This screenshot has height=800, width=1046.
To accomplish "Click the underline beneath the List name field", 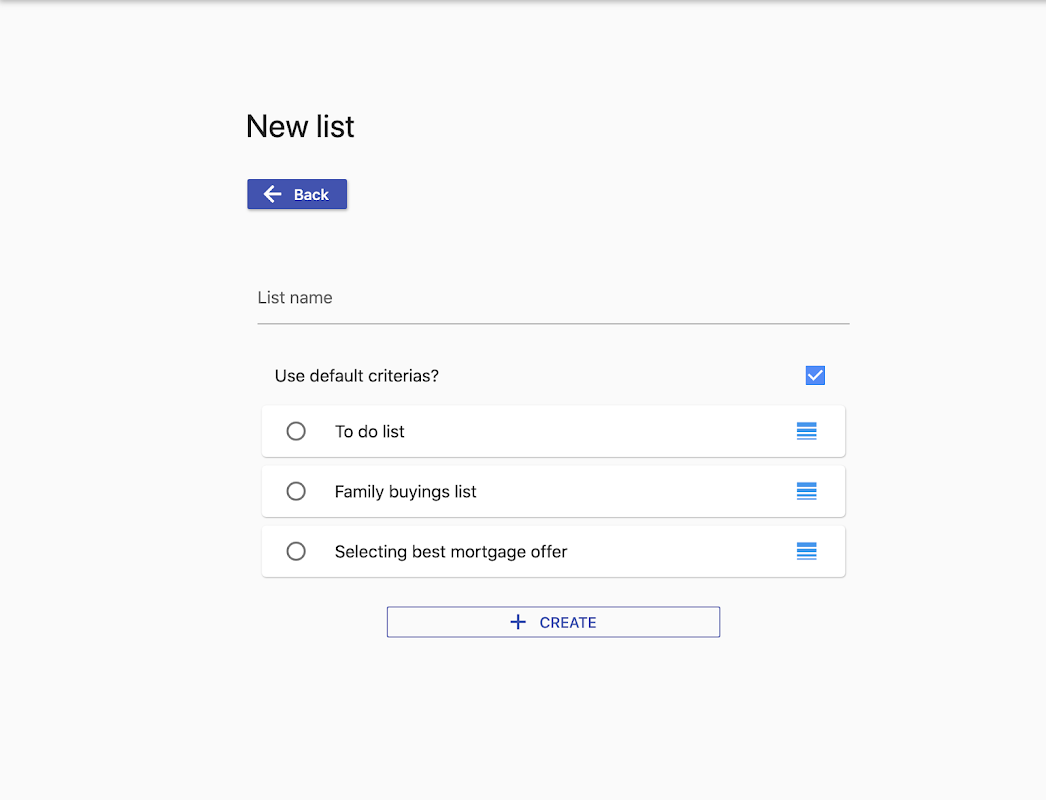I will (553, 323).
